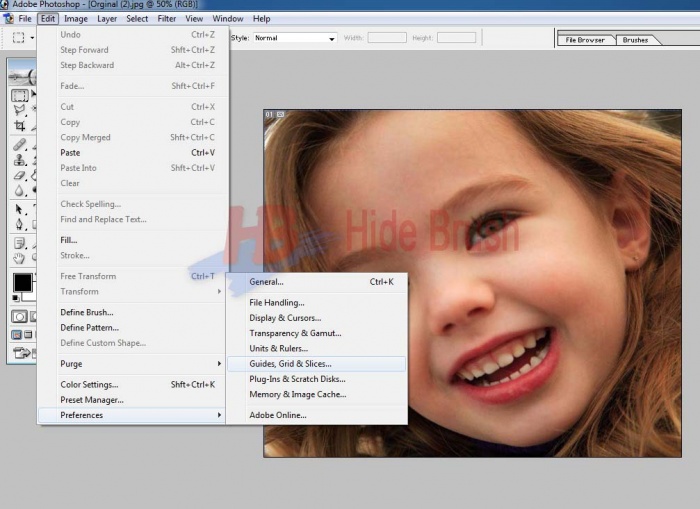Expand the Preferences submenu arrow
Viewport: 700px width, 509px height.
[219, 415]
